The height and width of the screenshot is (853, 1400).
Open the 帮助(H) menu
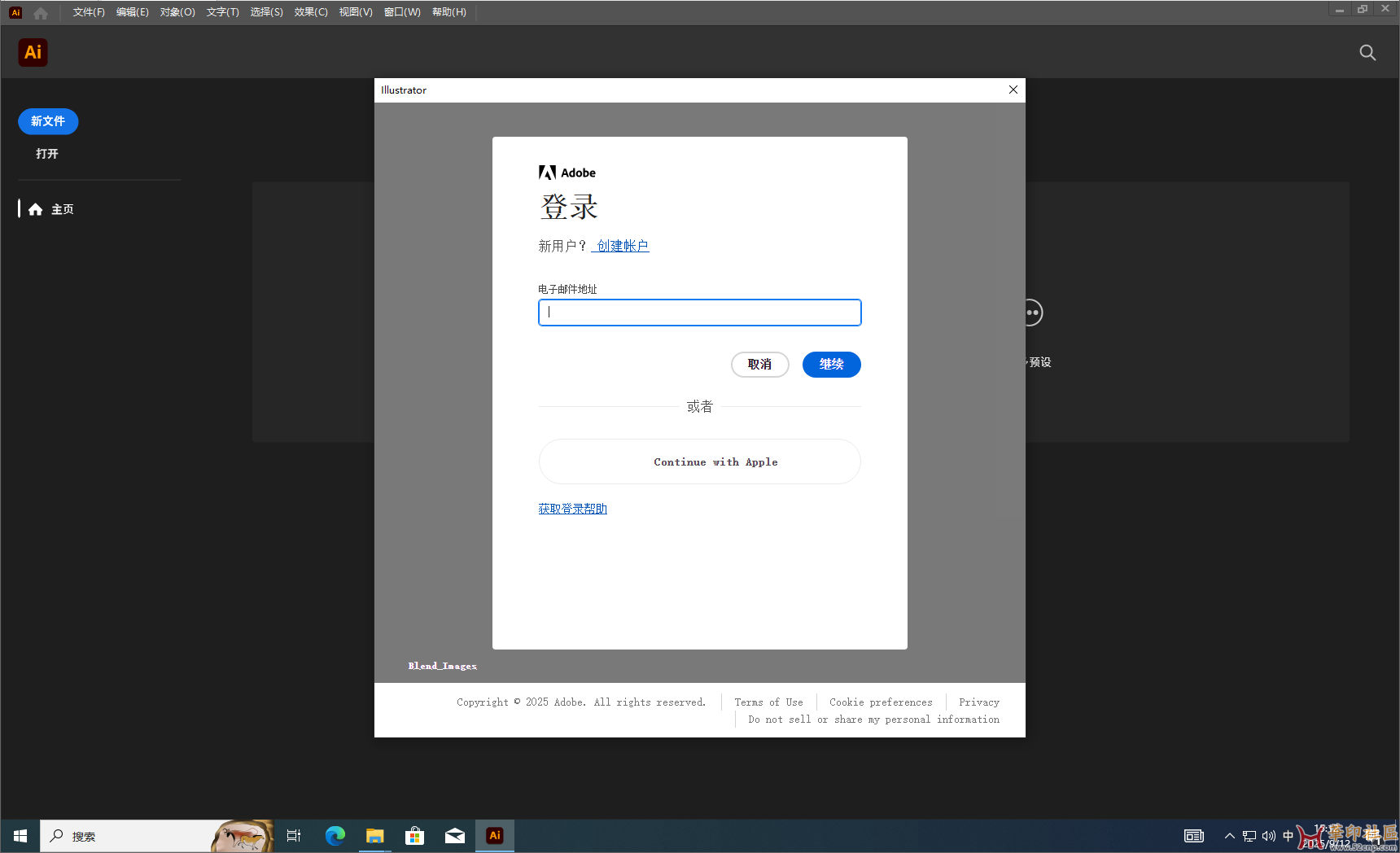click(x=448, y=12)
